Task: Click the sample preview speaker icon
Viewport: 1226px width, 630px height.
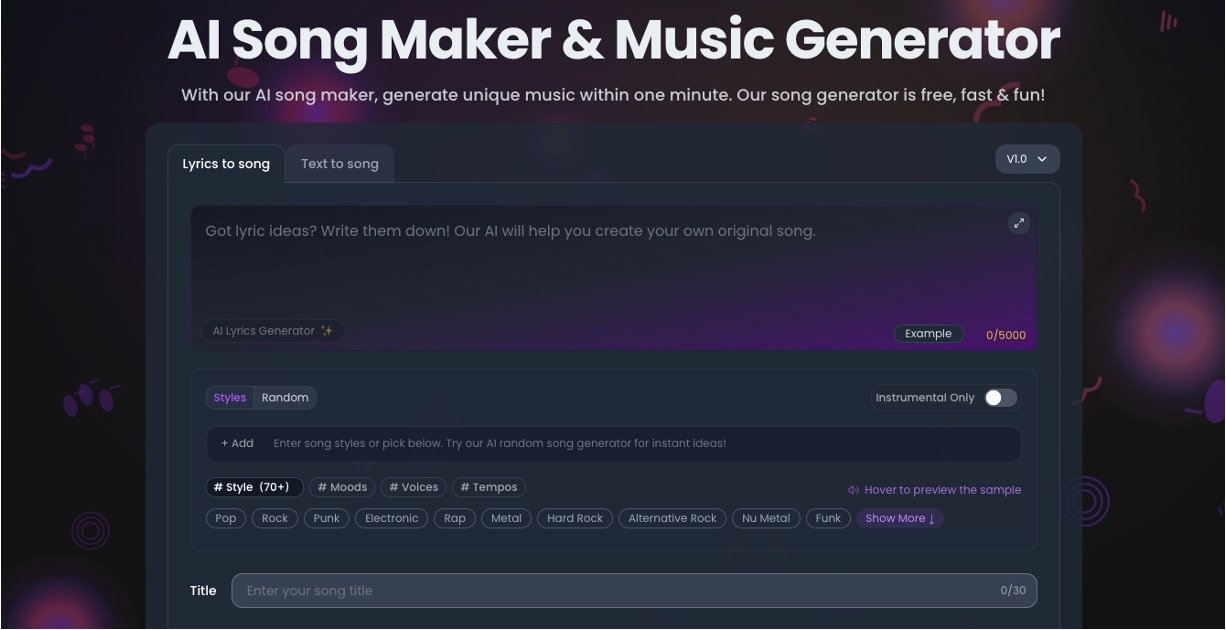Action: pyautogui.click(x=852, y=489)
